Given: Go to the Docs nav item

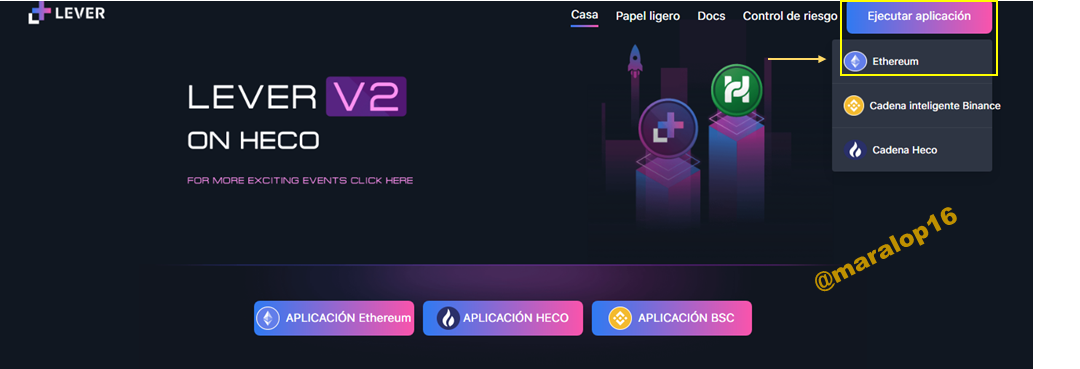Looking at the screenshot, I should click(x=711, y=16).
